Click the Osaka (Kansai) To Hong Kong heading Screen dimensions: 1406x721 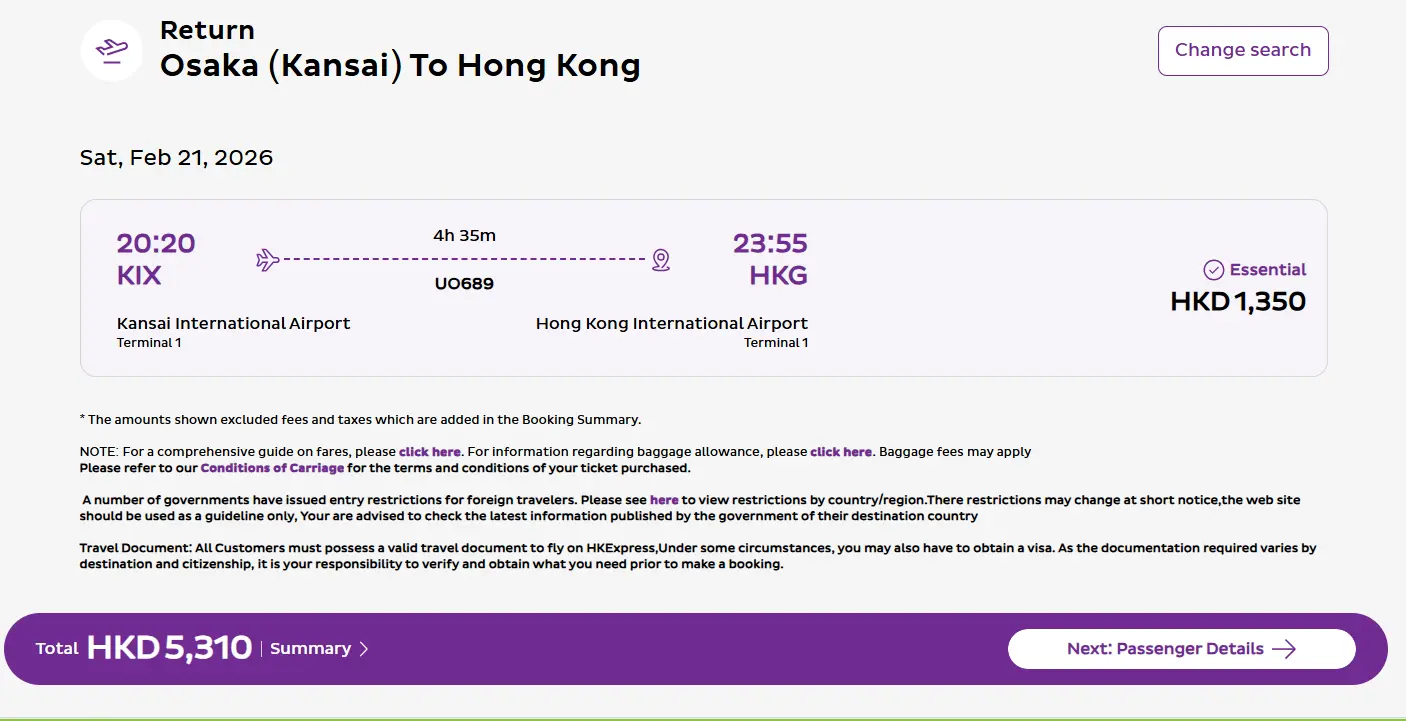pos(400,66)
